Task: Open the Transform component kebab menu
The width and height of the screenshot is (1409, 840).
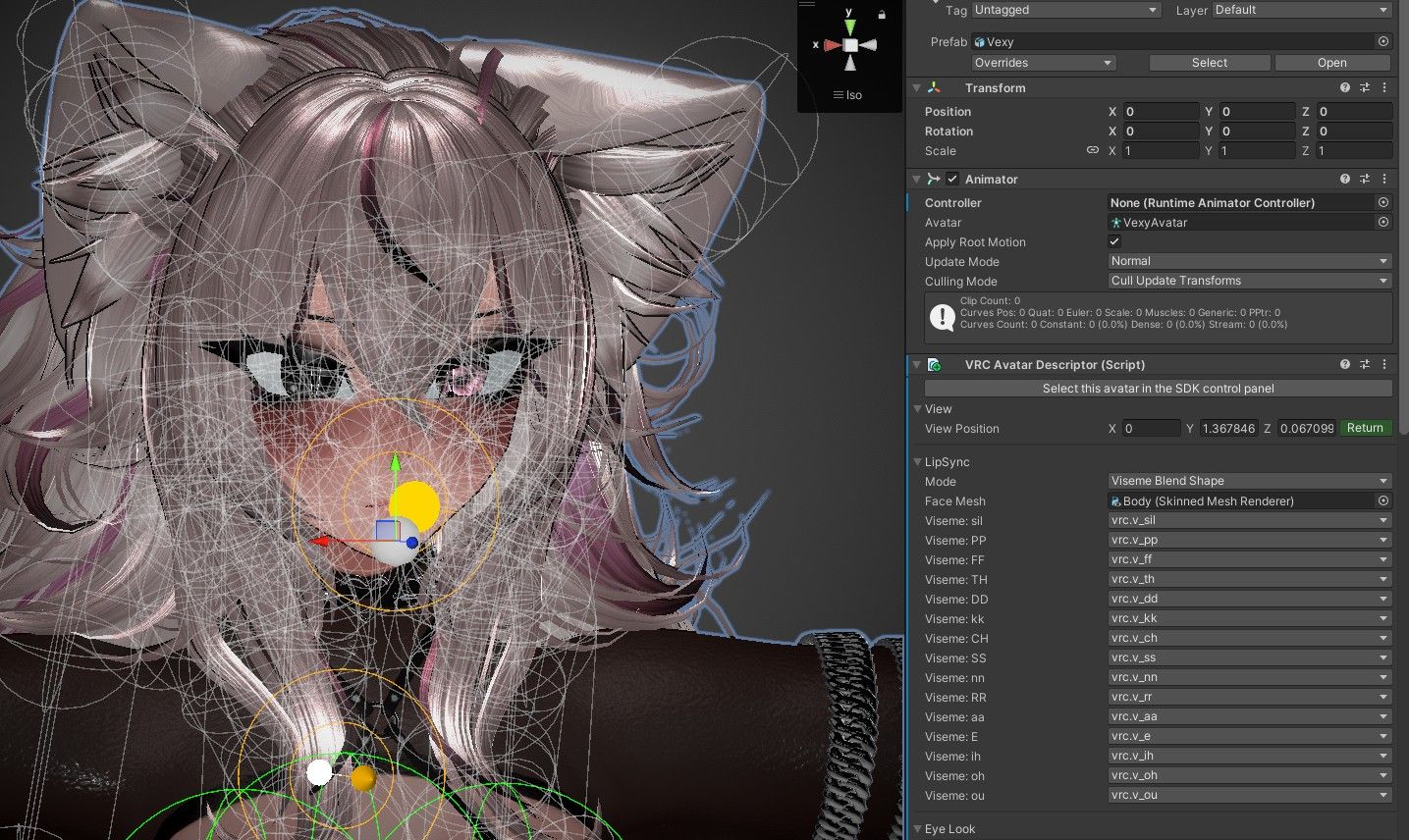Action: point(1384,87)
